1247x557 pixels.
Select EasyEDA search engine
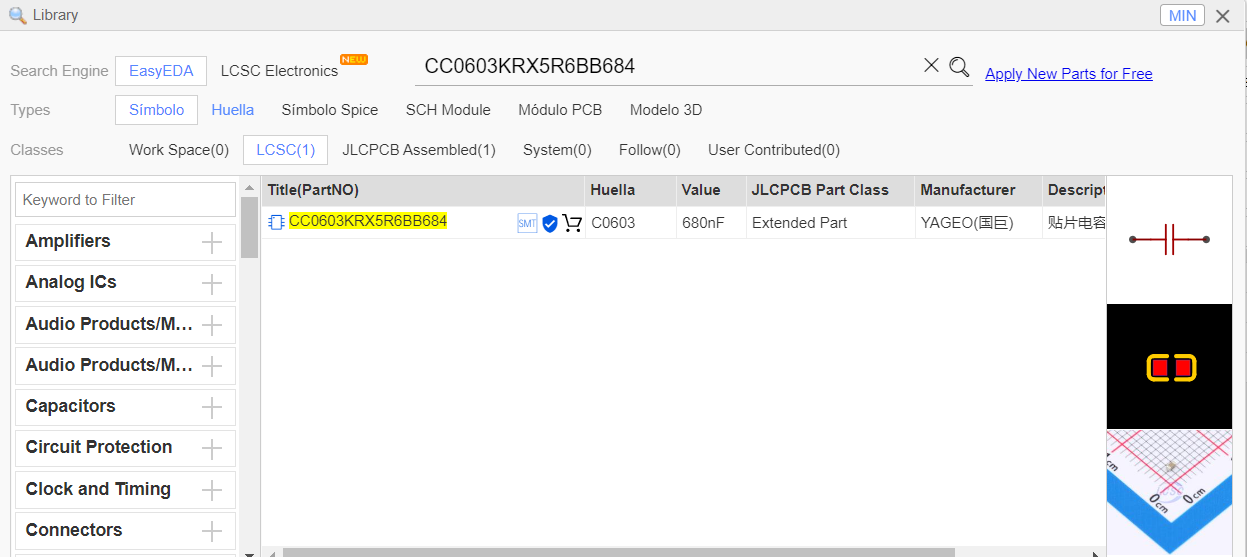point(161,71)
